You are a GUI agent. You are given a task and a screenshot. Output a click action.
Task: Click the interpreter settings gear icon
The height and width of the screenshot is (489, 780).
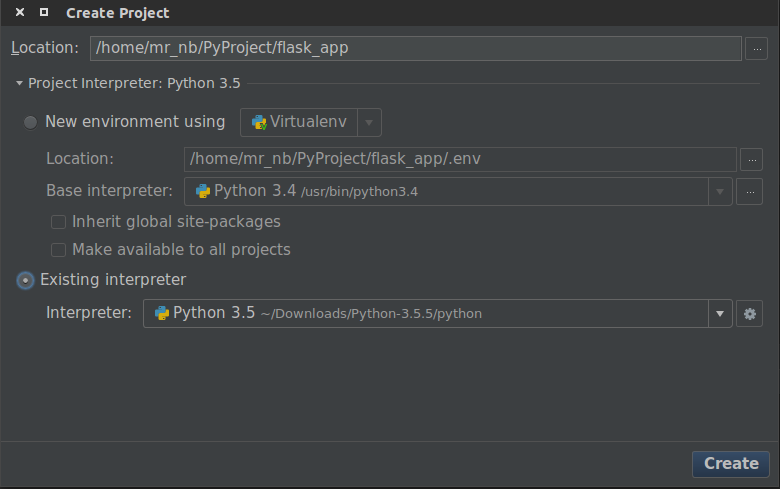point(749,314)
